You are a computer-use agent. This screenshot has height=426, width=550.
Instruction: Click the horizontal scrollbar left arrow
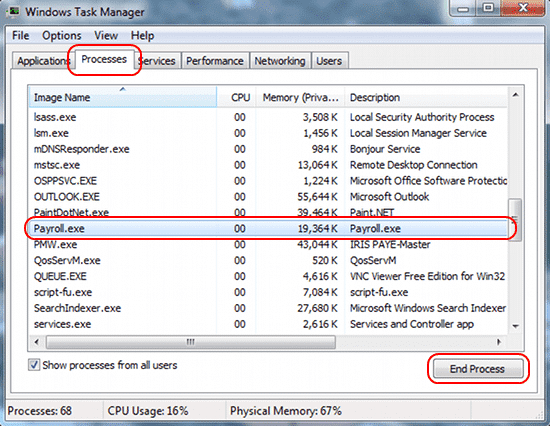point(36,341)
